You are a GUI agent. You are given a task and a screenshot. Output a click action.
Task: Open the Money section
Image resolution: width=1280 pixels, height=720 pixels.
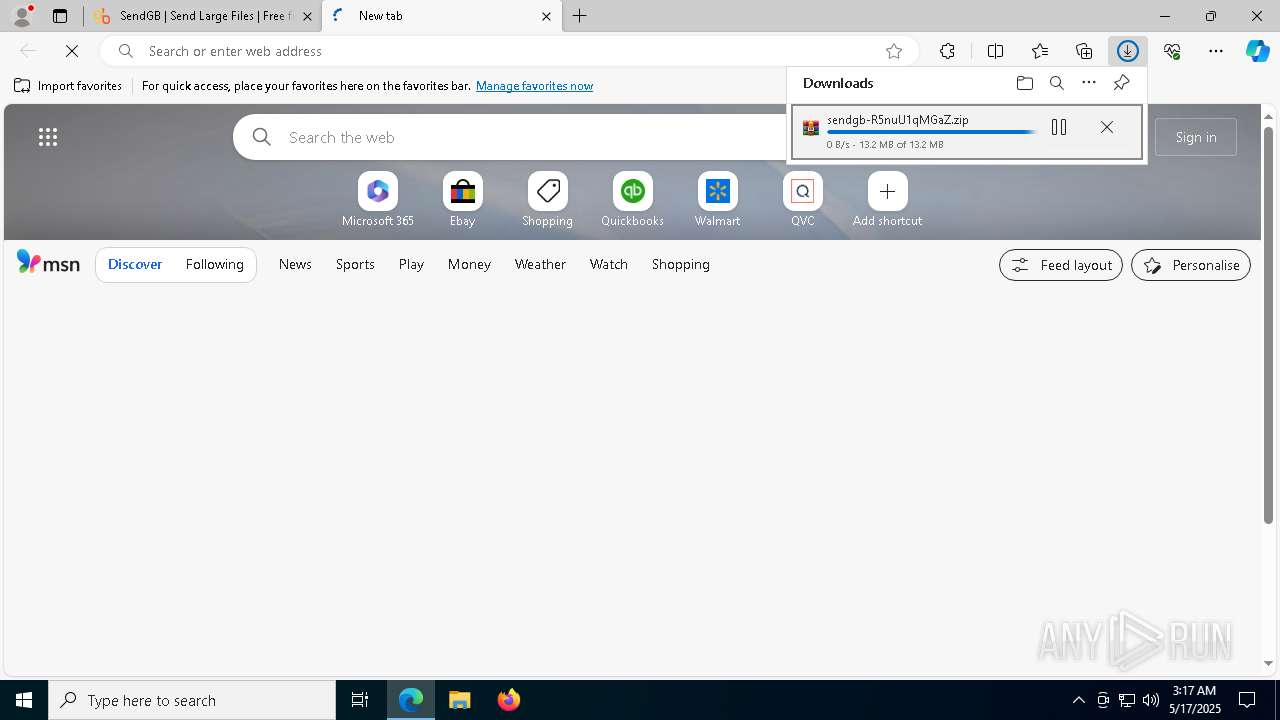tap(469, 264)
